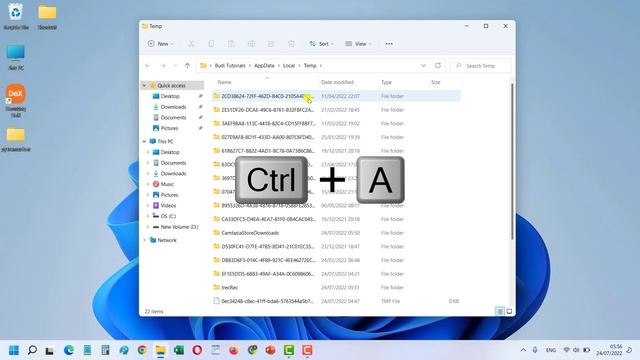
Task: Select Videos under This PC
Action: (x=168, y=205)
